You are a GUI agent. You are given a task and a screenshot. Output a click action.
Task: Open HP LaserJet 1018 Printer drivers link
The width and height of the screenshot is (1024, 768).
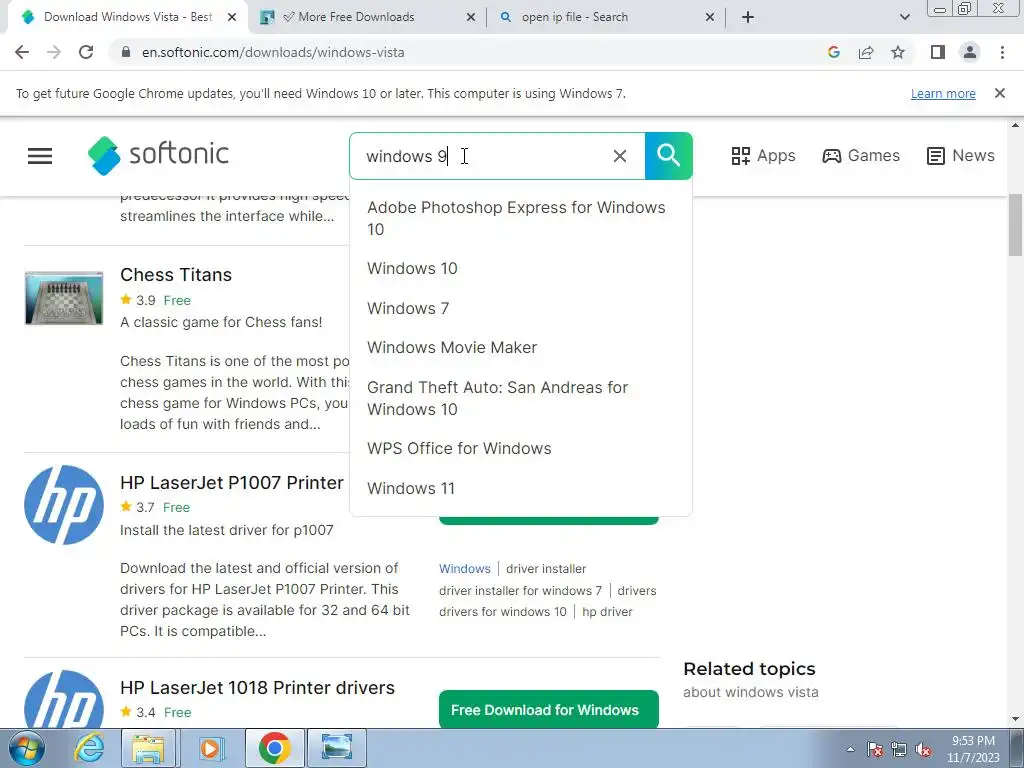pyautogui.click(x=257, y=688)
